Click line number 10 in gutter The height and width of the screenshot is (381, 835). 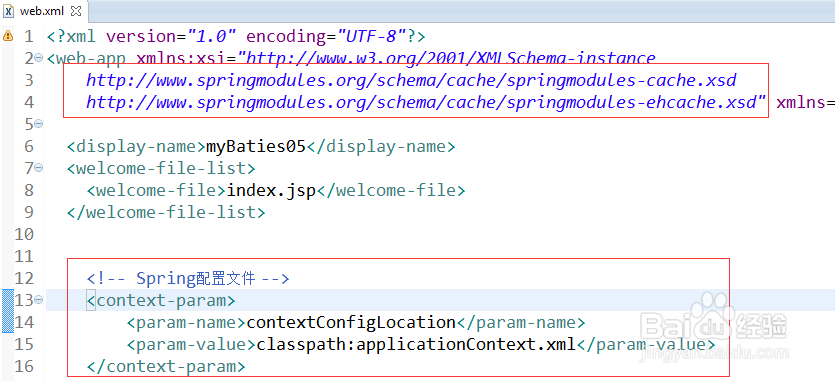pos(24,234)
